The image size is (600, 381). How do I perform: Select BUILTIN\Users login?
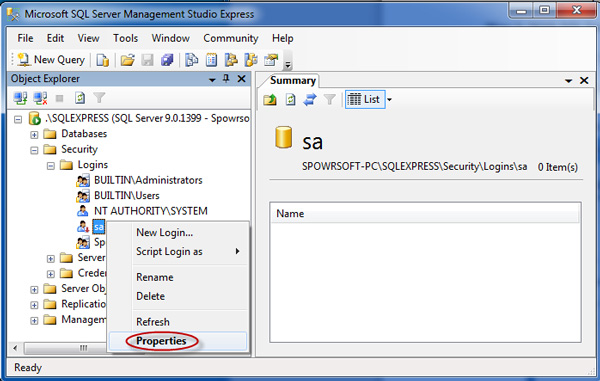[x=127, y=196]
